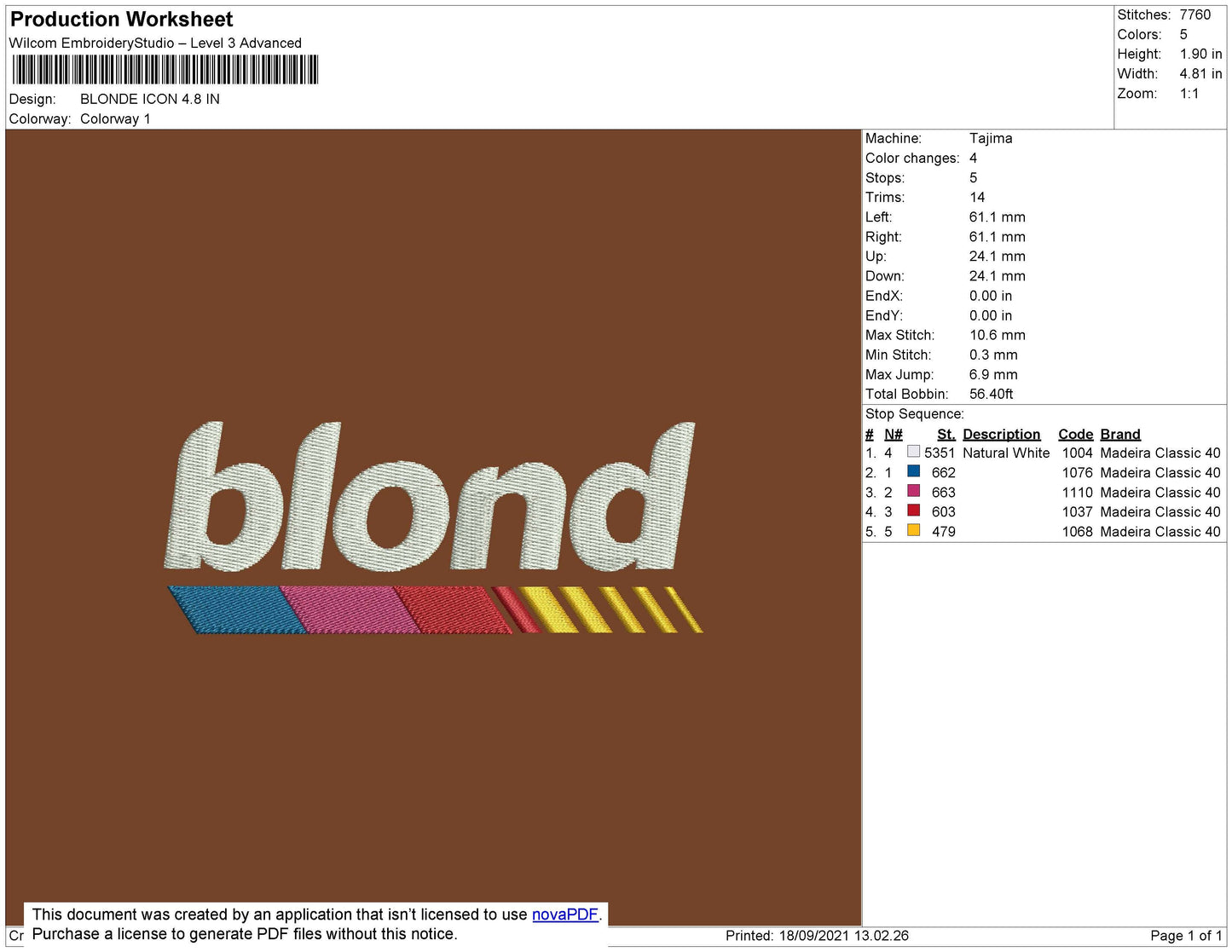Screen dimensions: 1232x952
Task: Click the Max Stitch value '10.6 mm'
Action: (x=998, y=335)
